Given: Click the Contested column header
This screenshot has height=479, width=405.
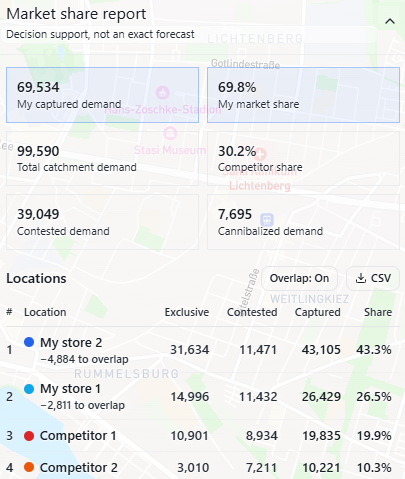Looking at the screenshot, I should [x=252, y=312].
